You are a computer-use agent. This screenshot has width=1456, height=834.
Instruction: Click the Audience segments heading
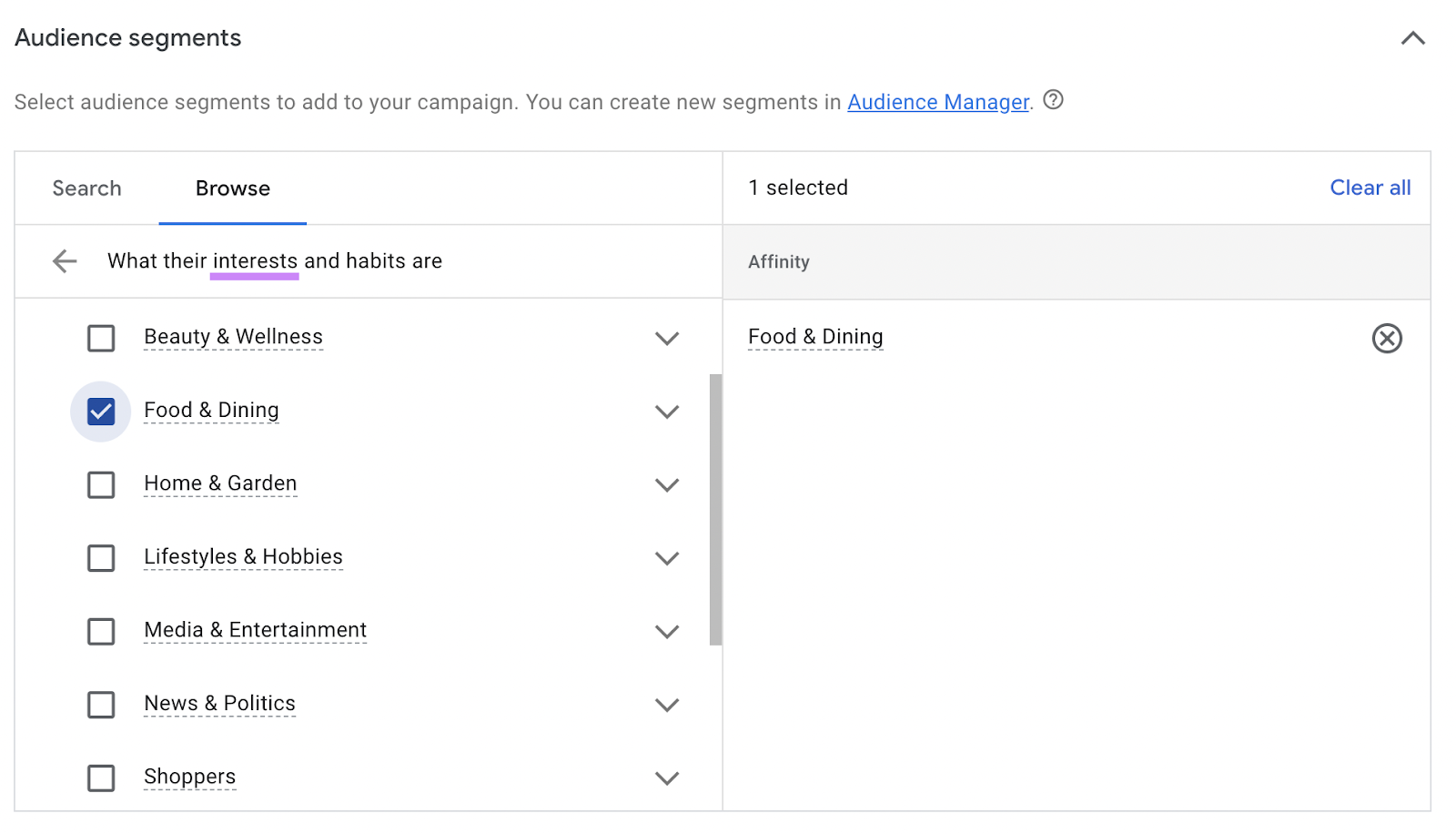[128, 38]
